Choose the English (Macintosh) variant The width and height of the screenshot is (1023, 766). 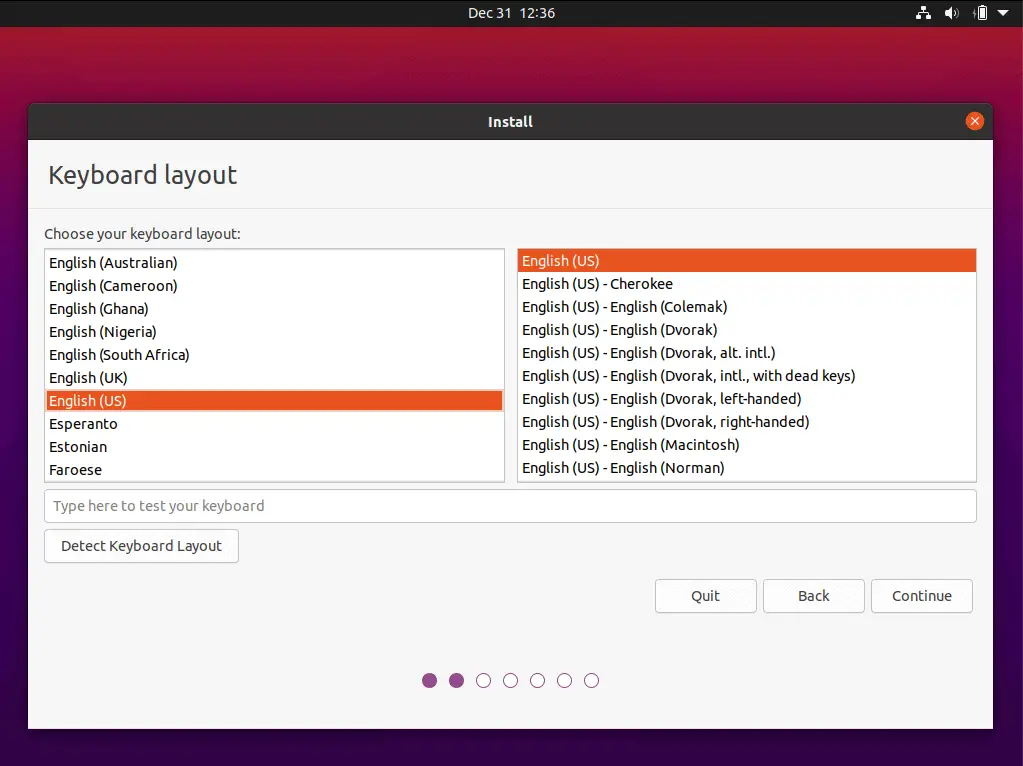(747, 444)
